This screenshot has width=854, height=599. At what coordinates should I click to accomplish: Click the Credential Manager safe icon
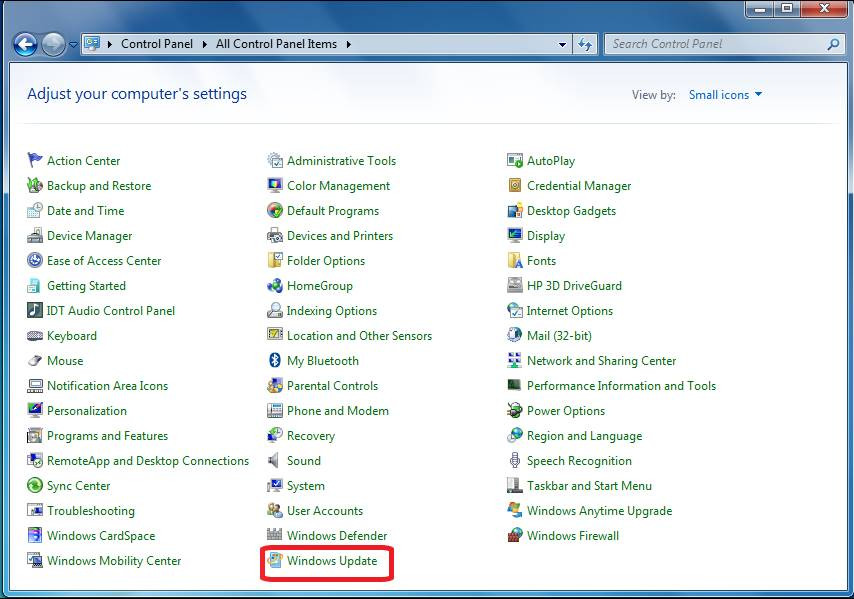click(x=515, y=185)
